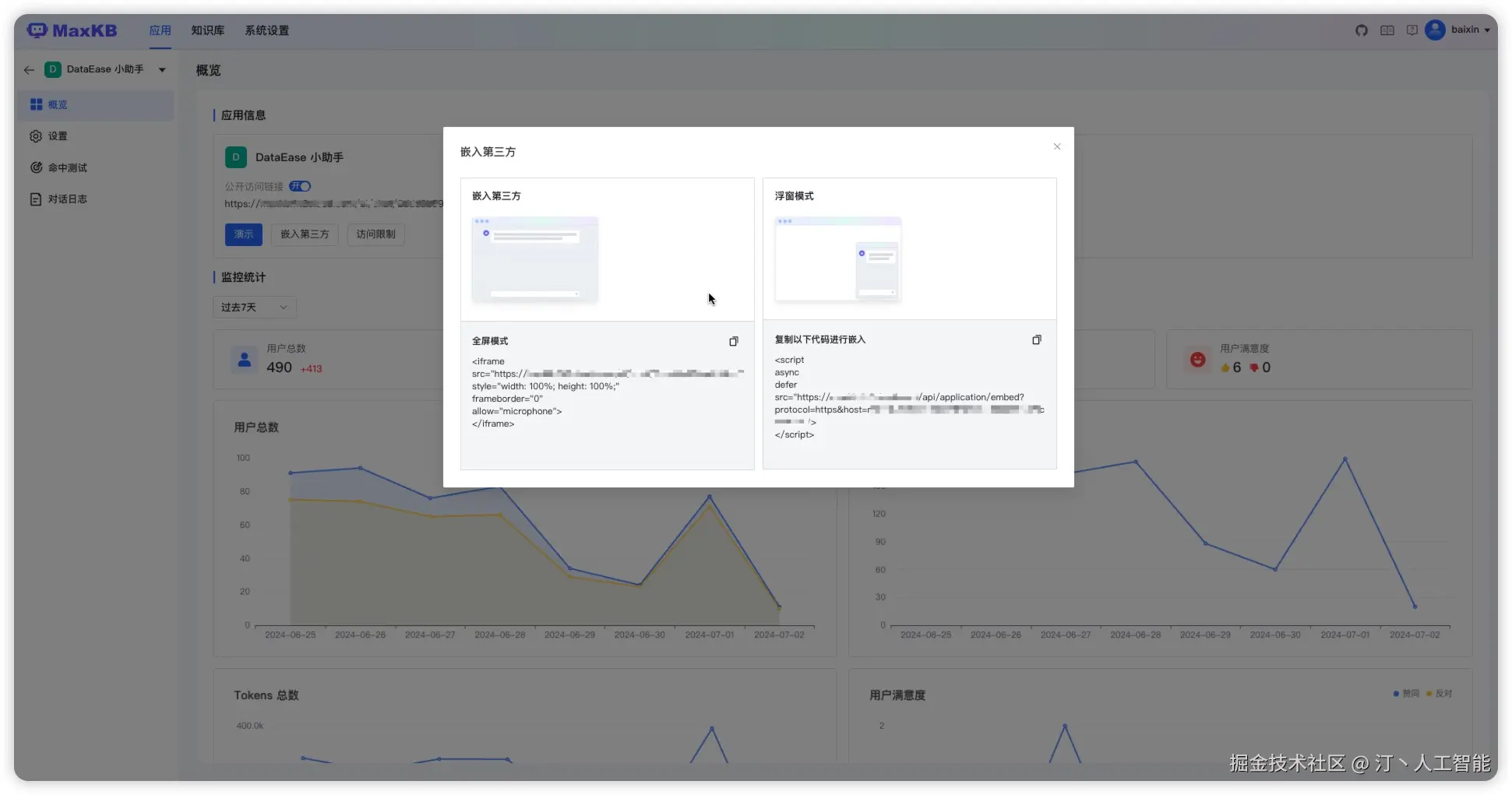The height and width of the screenshot is (795, 1512).
Task: Click the public access URL text
Action: pyautogui.click(x=334, y=204)
